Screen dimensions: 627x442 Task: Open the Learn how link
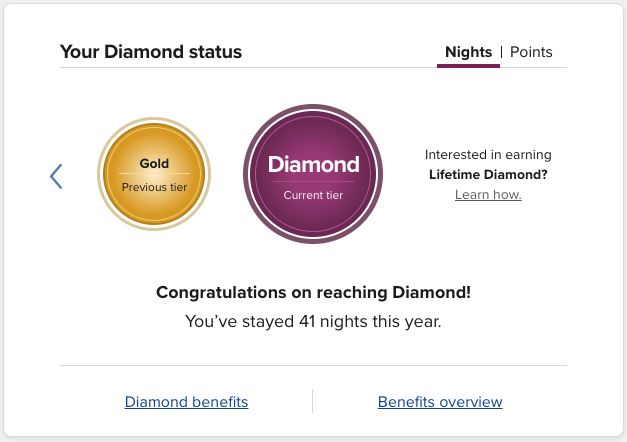click(488, 194)
